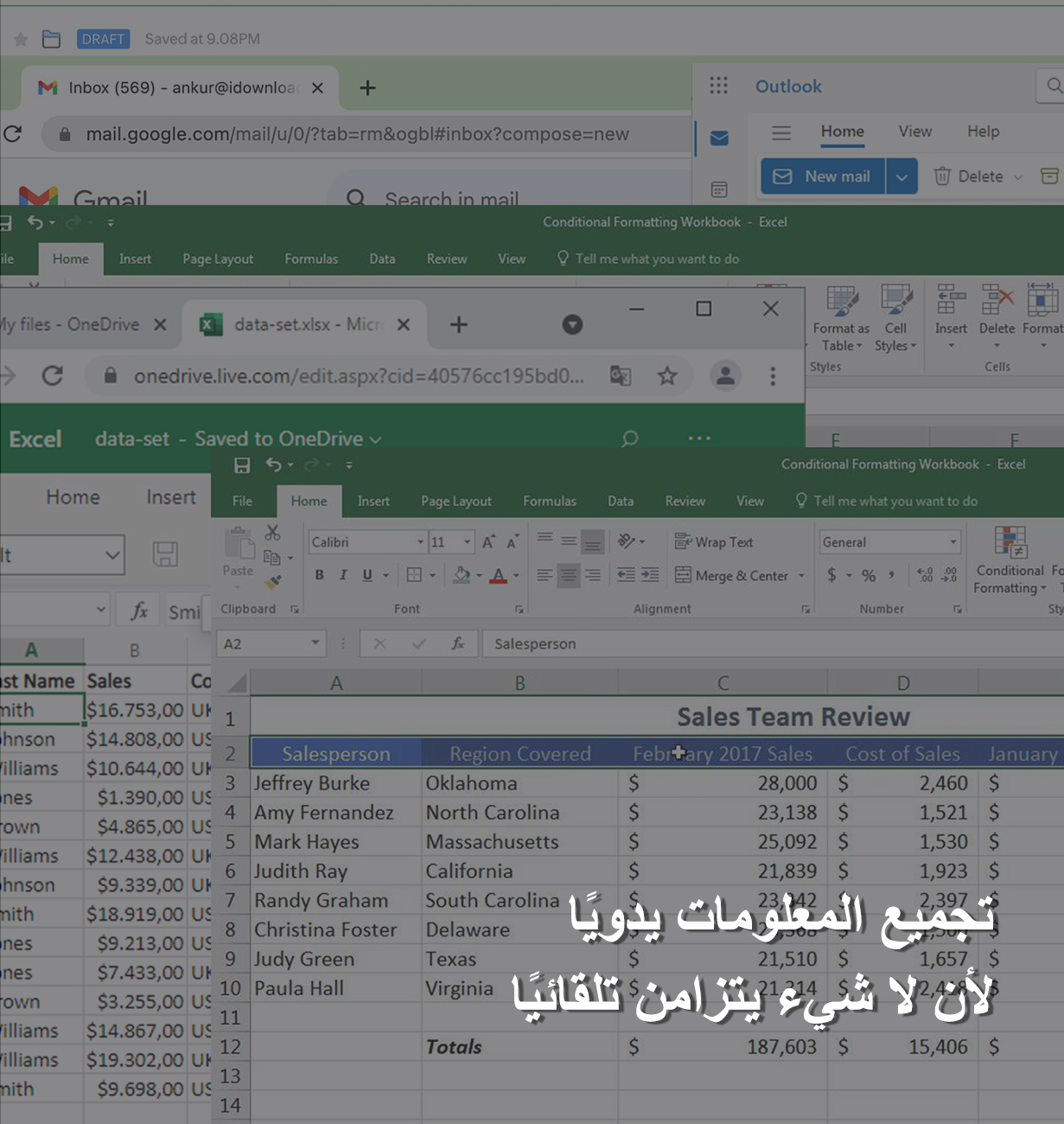
Task: Click the Paste clipboard icon in front Excel
Action: (x=239, y=544)
